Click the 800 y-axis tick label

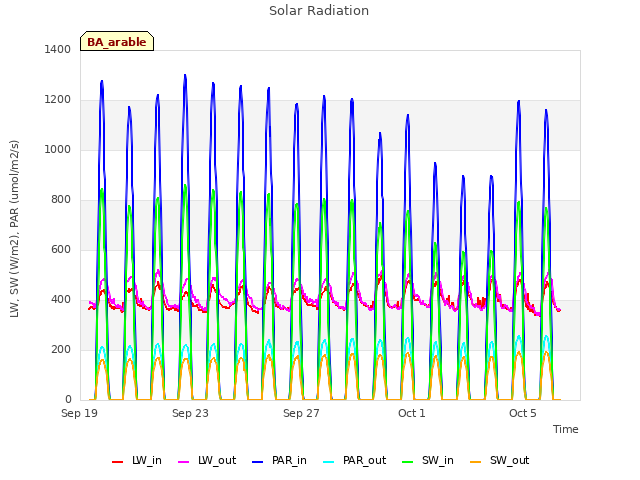[x=61, y=200]
